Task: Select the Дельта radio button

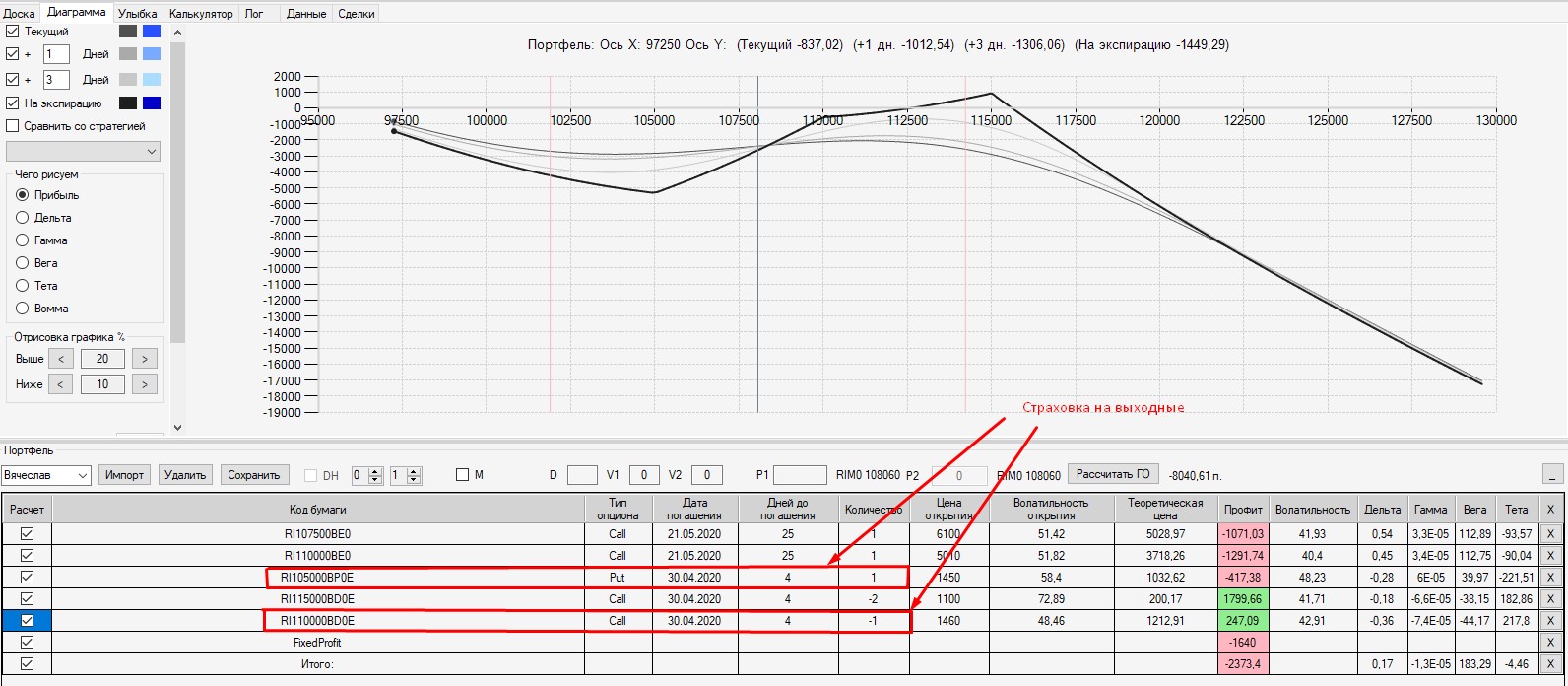Action: tap(23, 218)
